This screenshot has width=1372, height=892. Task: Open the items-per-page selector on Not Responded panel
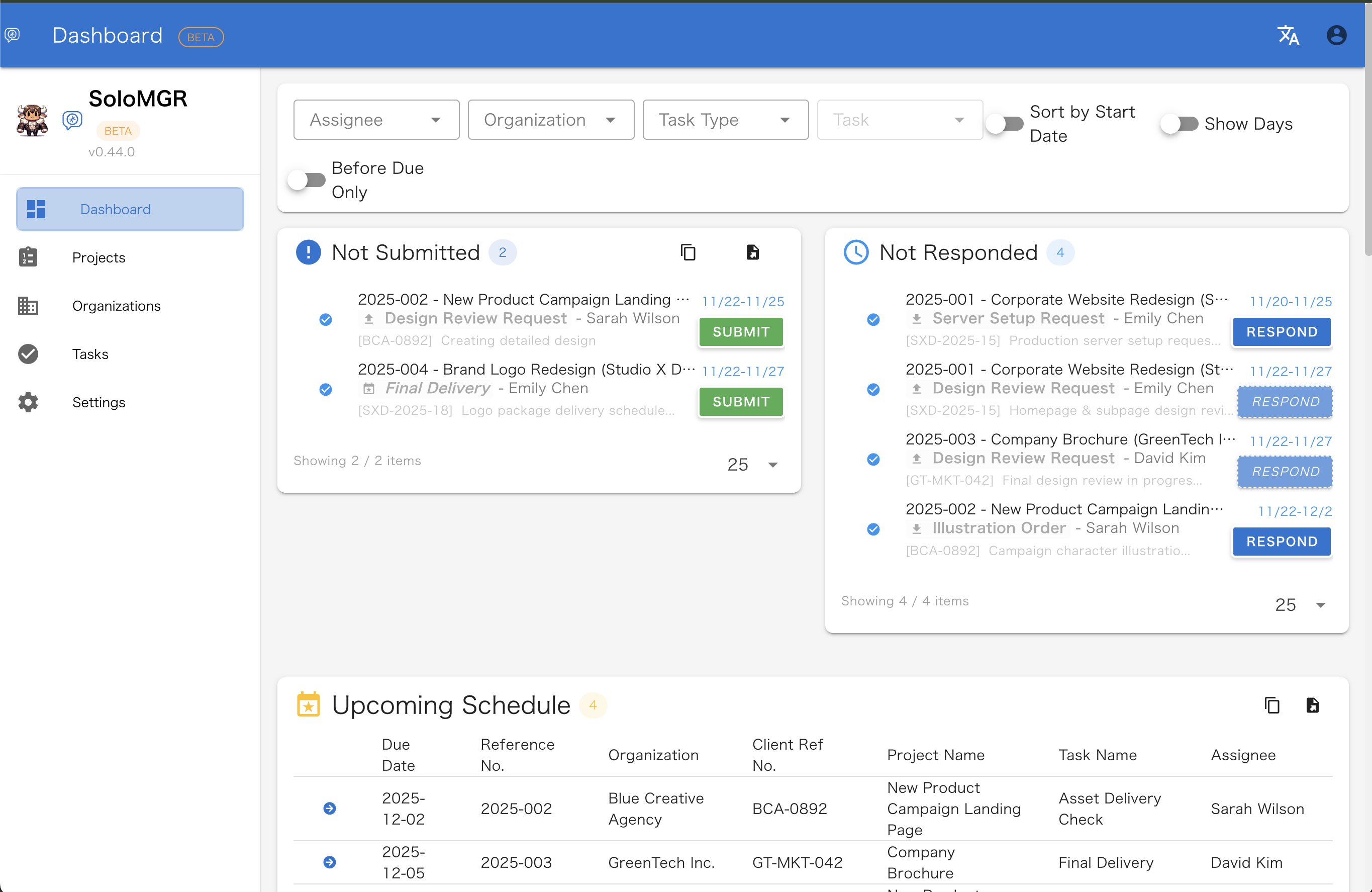pos(1301,604)
